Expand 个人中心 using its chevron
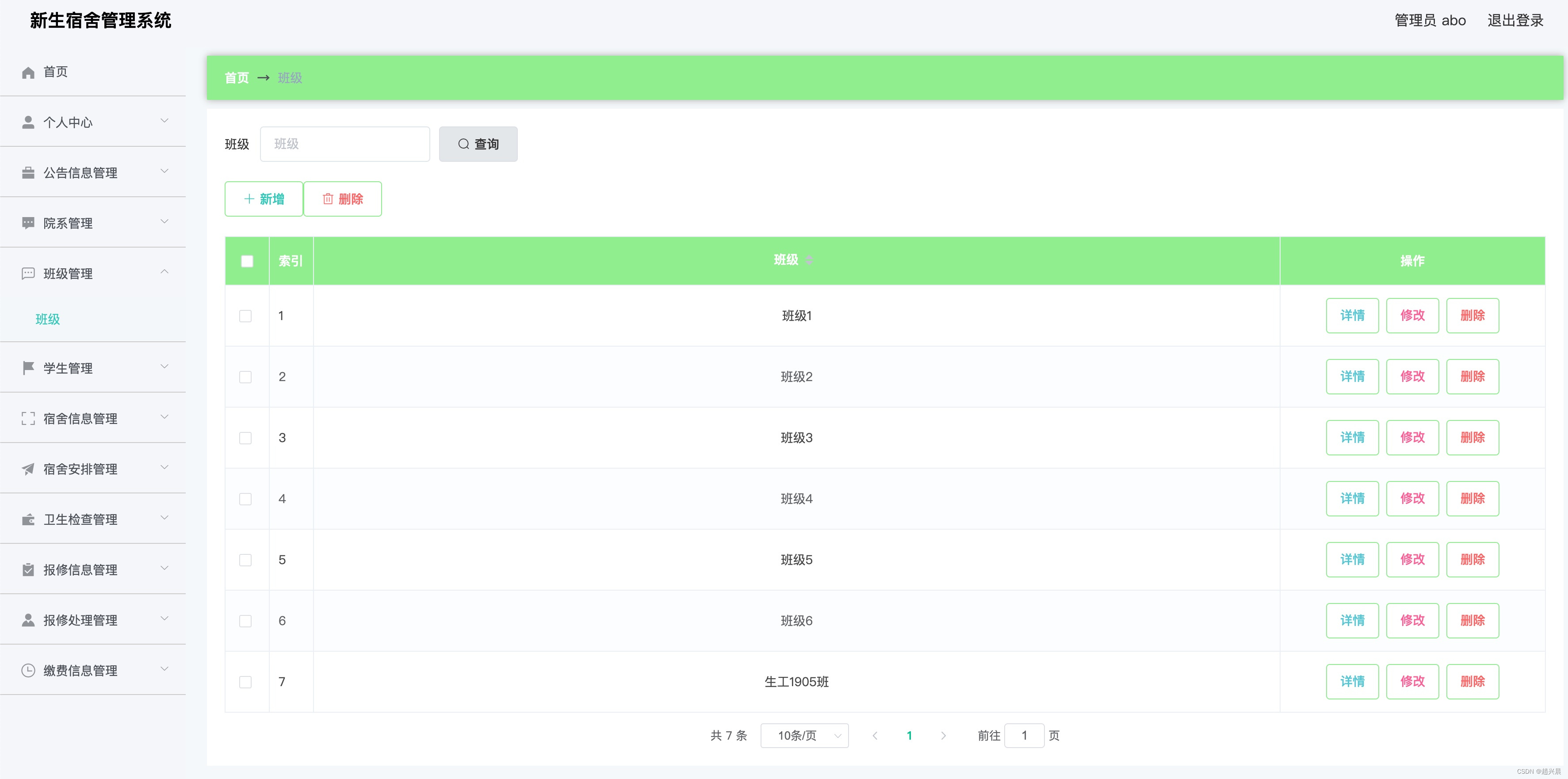The width and height of the screenshot is (1568, 779). tap(164, 121)
